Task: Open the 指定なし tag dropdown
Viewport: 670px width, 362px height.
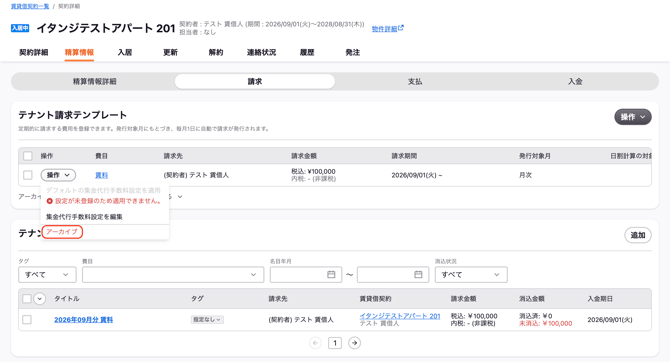Action: [x=207, y=319]
